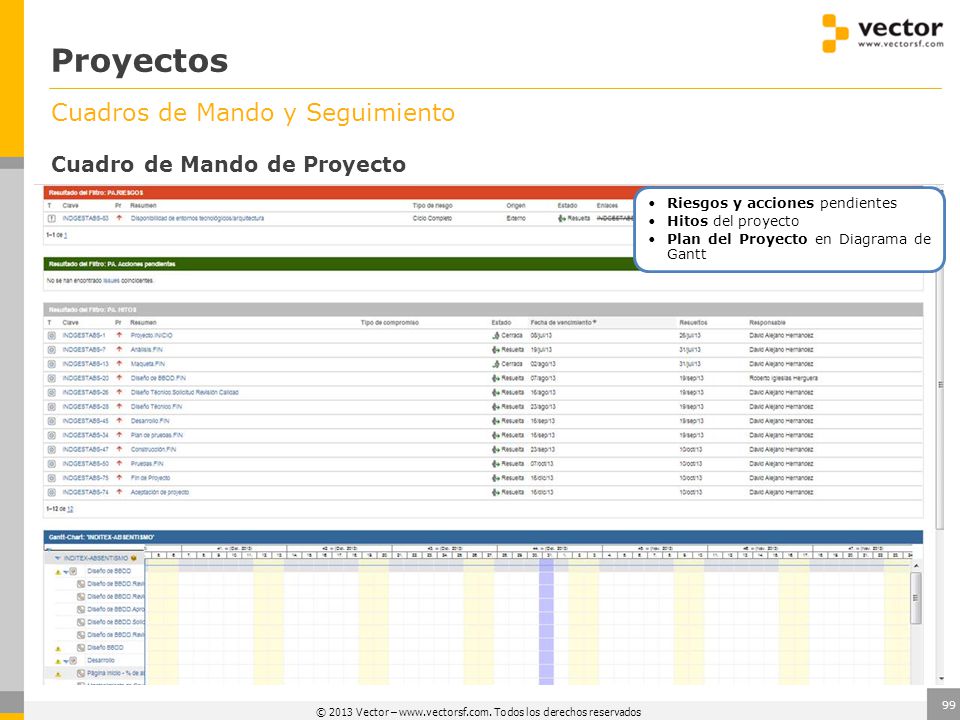Click the priority arrow in the INDGESTABS-28 row
This screenshot has height=720, width=960.
pos(119,407)
